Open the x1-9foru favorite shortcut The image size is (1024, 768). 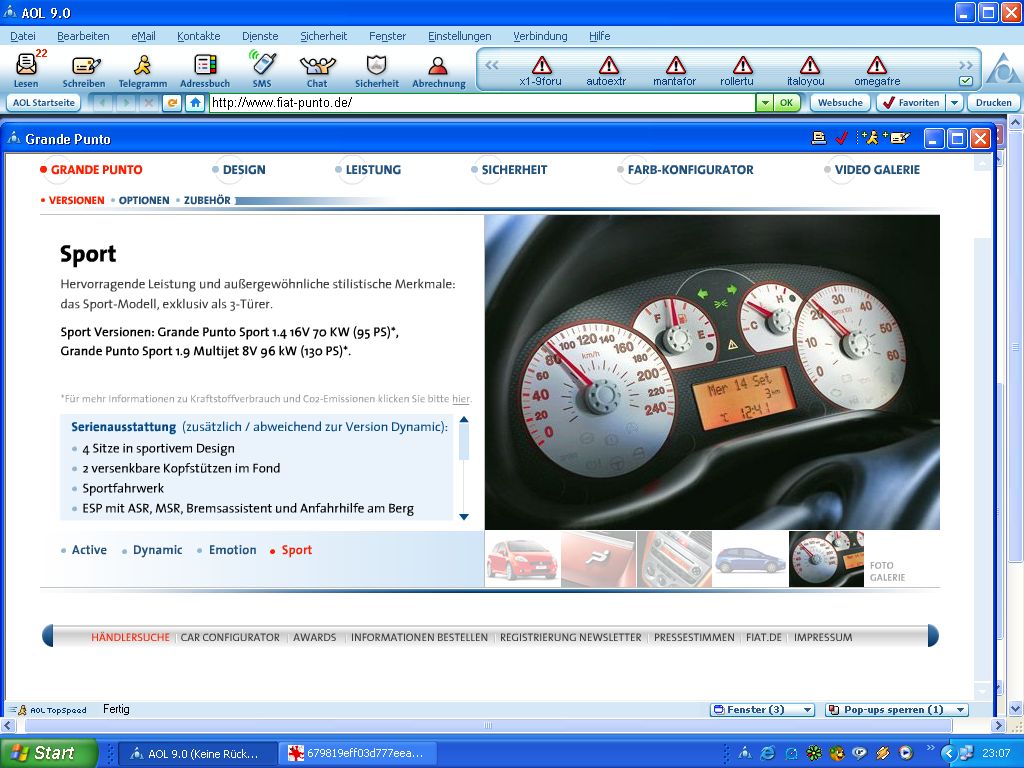541,70
